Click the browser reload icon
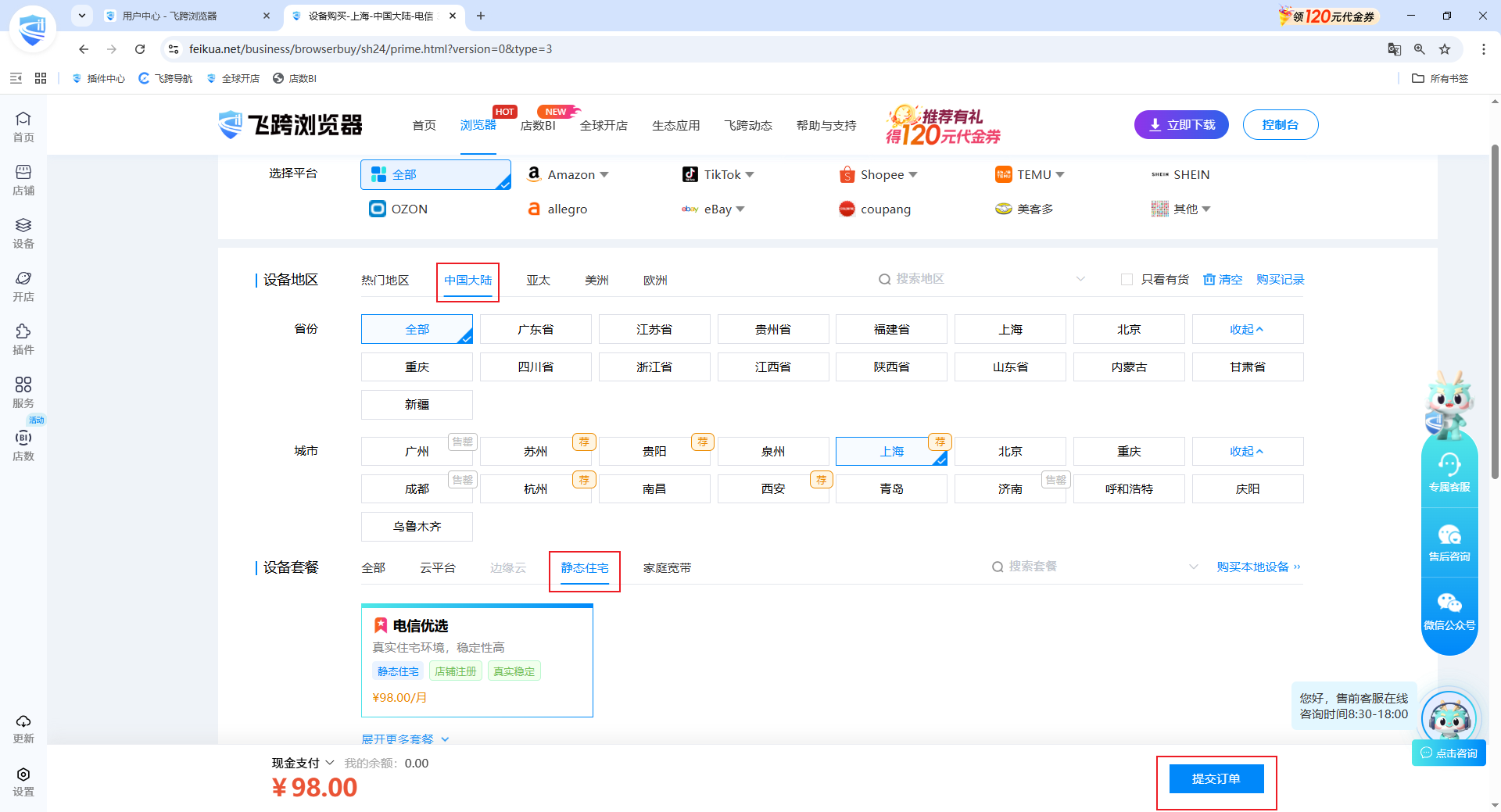 click(140, 49)
